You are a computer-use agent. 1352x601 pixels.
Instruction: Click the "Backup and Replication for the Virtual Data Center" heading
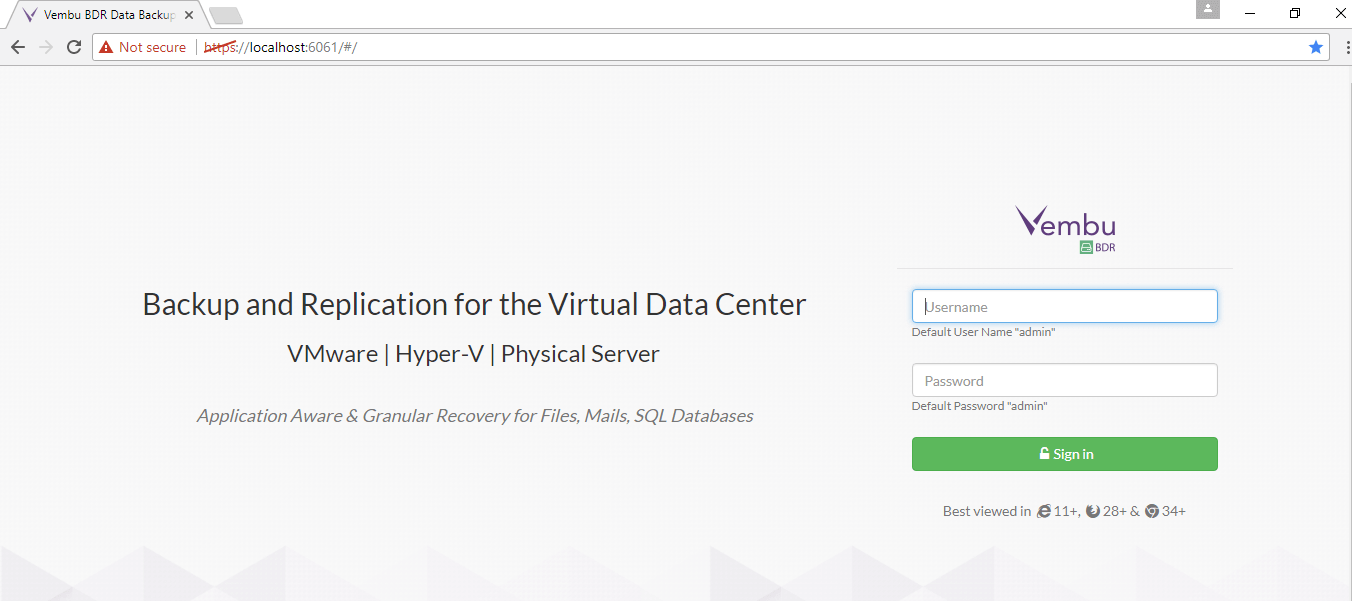click(x=475, y=304)
